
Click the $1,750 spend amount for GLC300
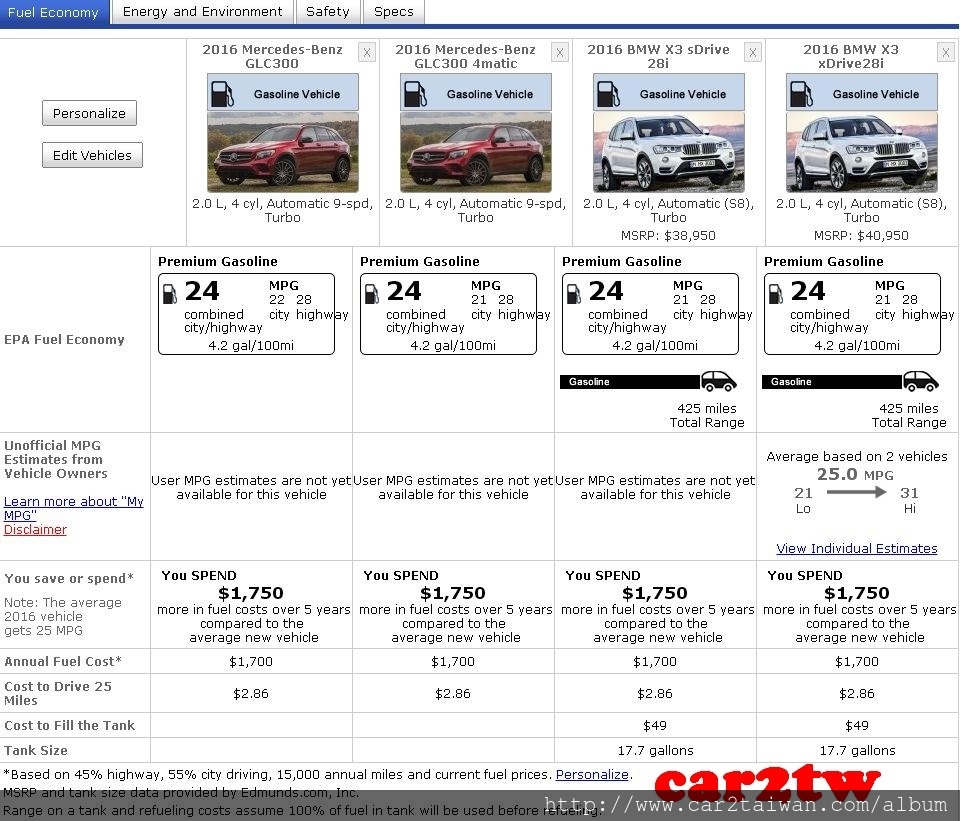pos(251,593)
